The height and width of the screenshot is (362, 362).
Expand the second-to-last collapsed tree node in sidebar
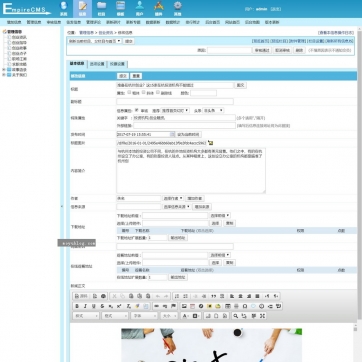[x=4, y=70]
